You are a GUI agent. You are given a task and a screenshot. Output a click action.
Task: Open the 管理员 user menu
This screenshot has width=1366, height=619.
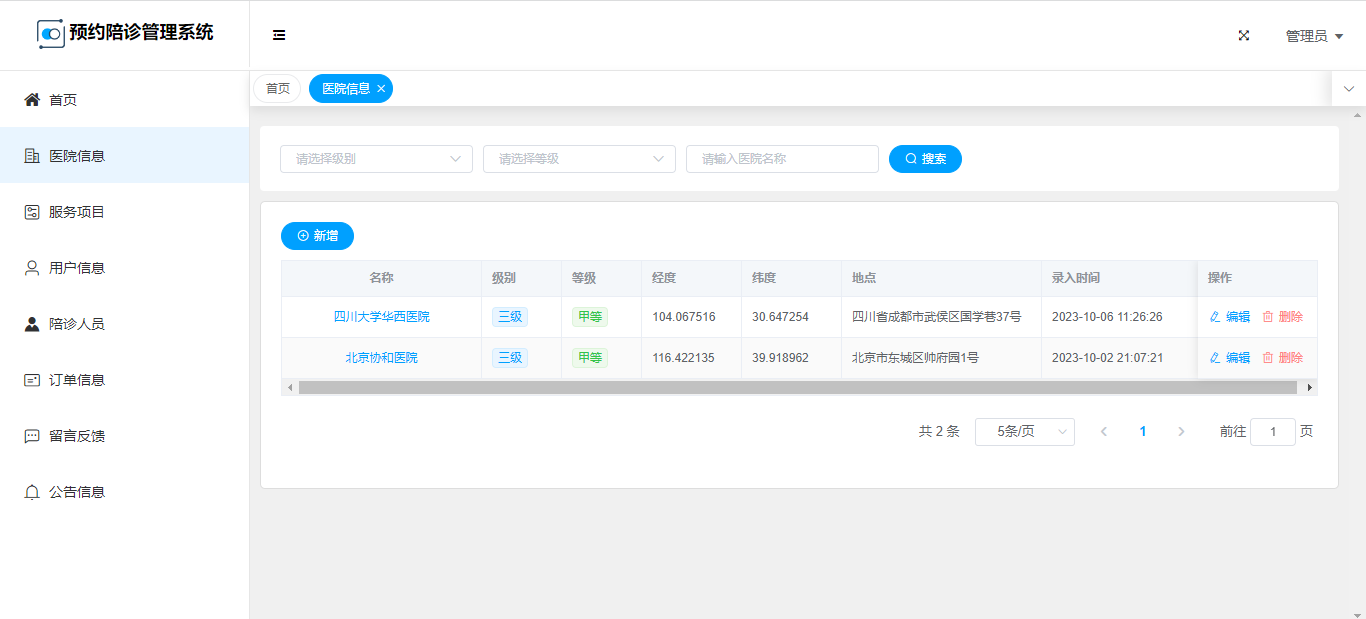point(1313,36)
